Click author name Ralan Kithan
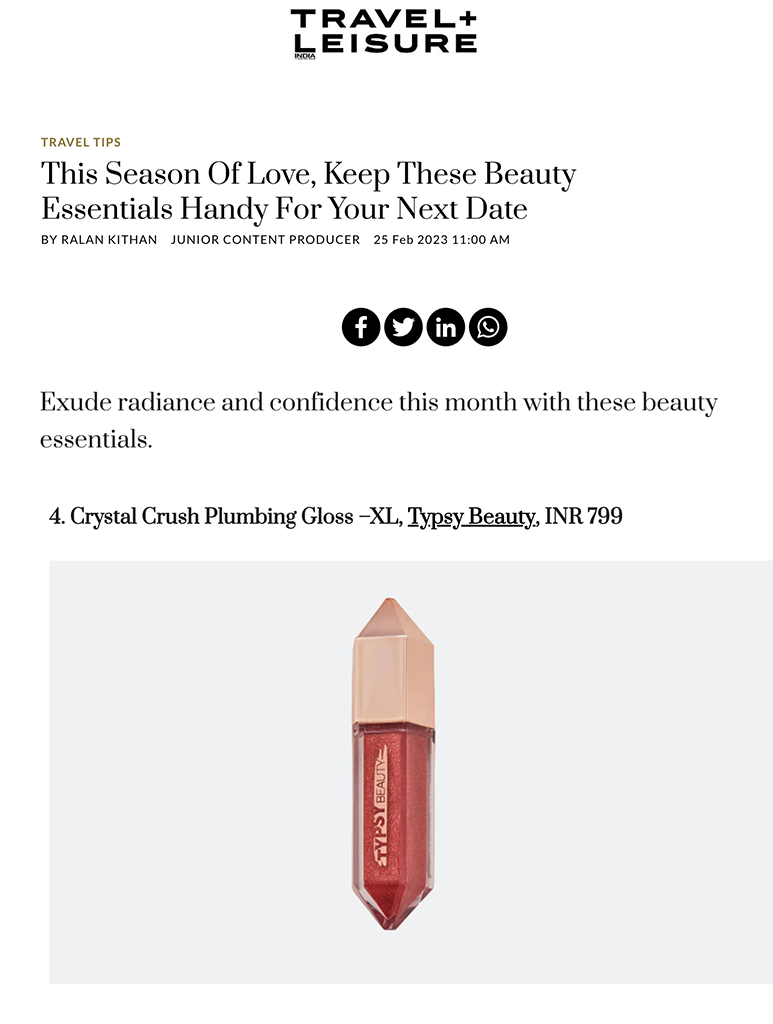This screenshot has height=1024, width=773. 110,240
